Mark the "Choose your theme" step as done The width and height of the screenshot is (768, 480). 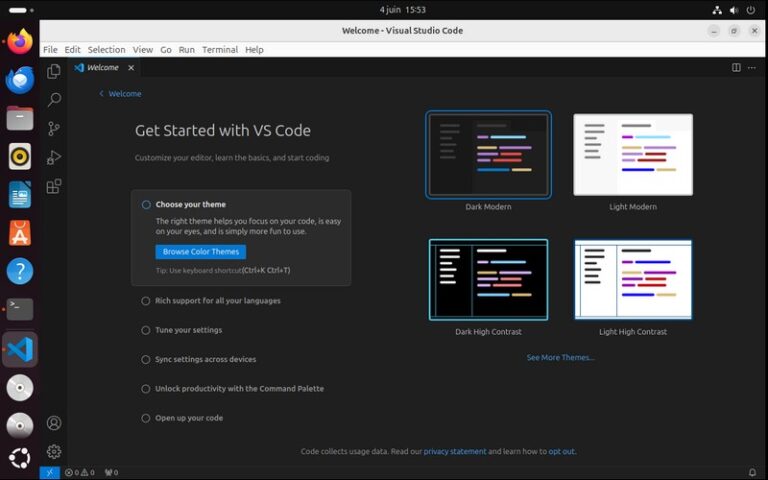coord(146,205)
